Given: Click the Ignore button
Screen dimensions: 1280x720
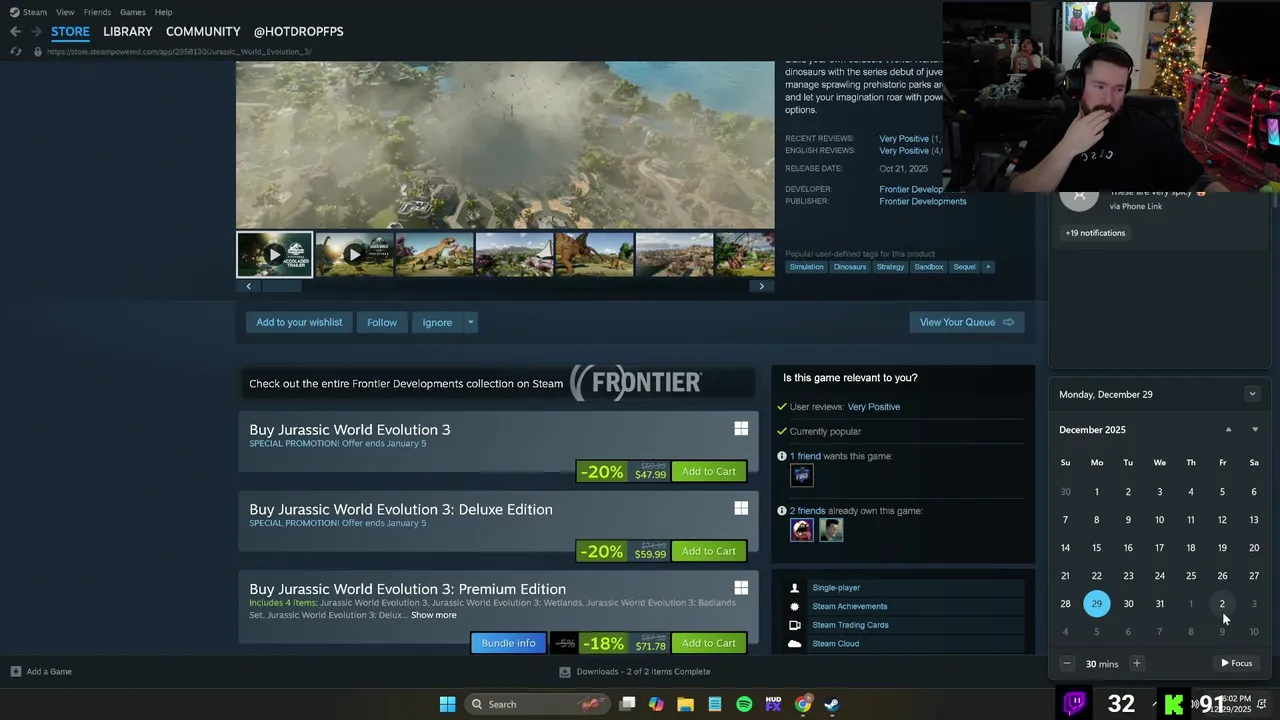Looking at the screenshot, I should click(x=437, y=322).
